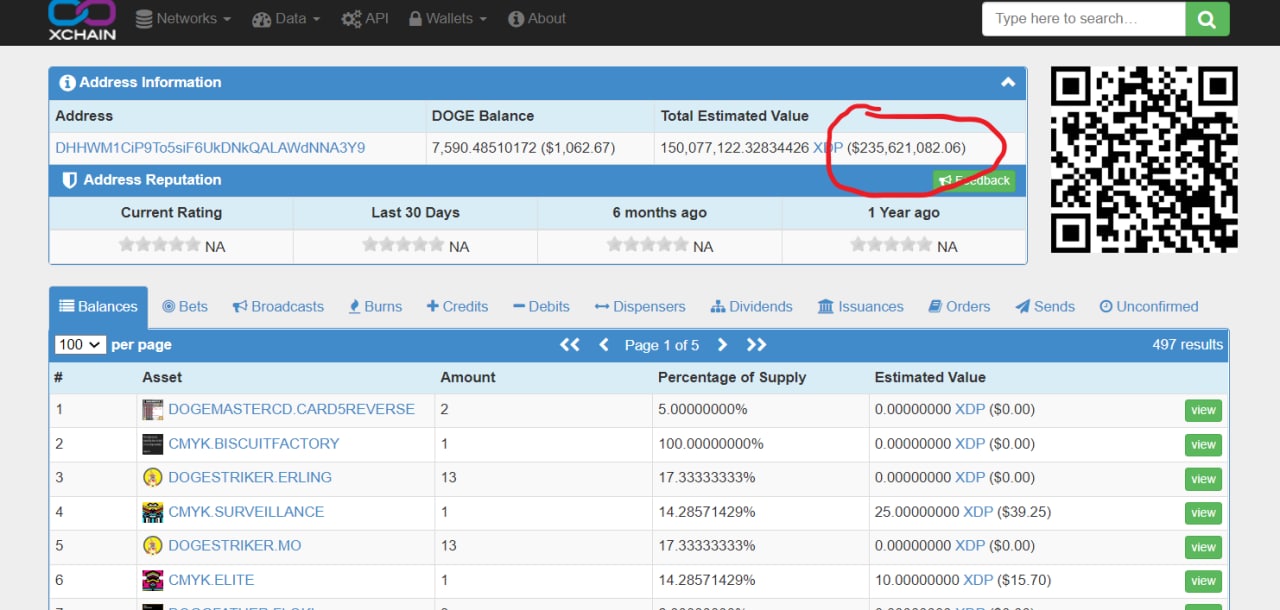
Task: Go to the next results page
Action: [722, 345]
